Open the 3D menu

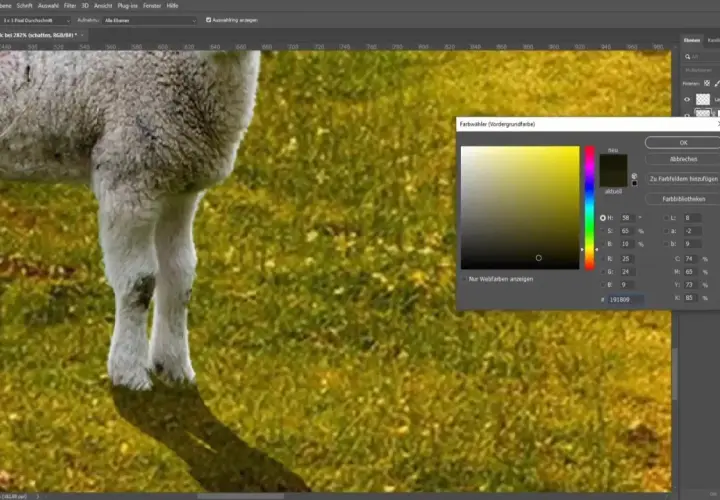[85, 6]
